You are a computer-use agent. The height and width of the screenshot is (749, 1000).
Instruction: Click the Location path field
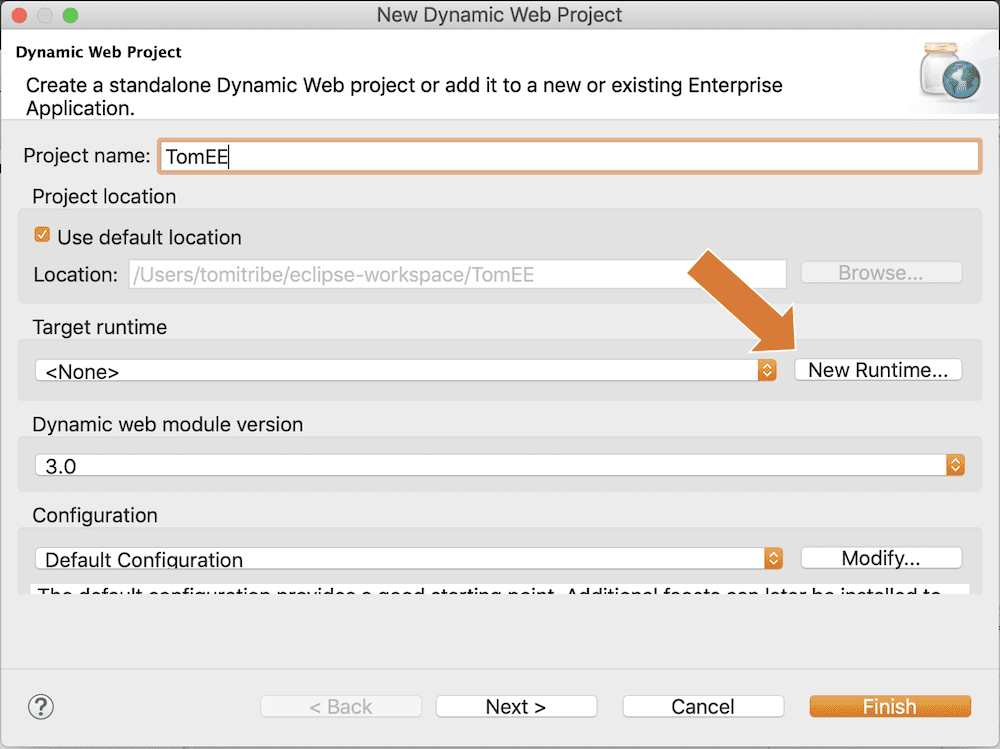[x=457, y=274]
